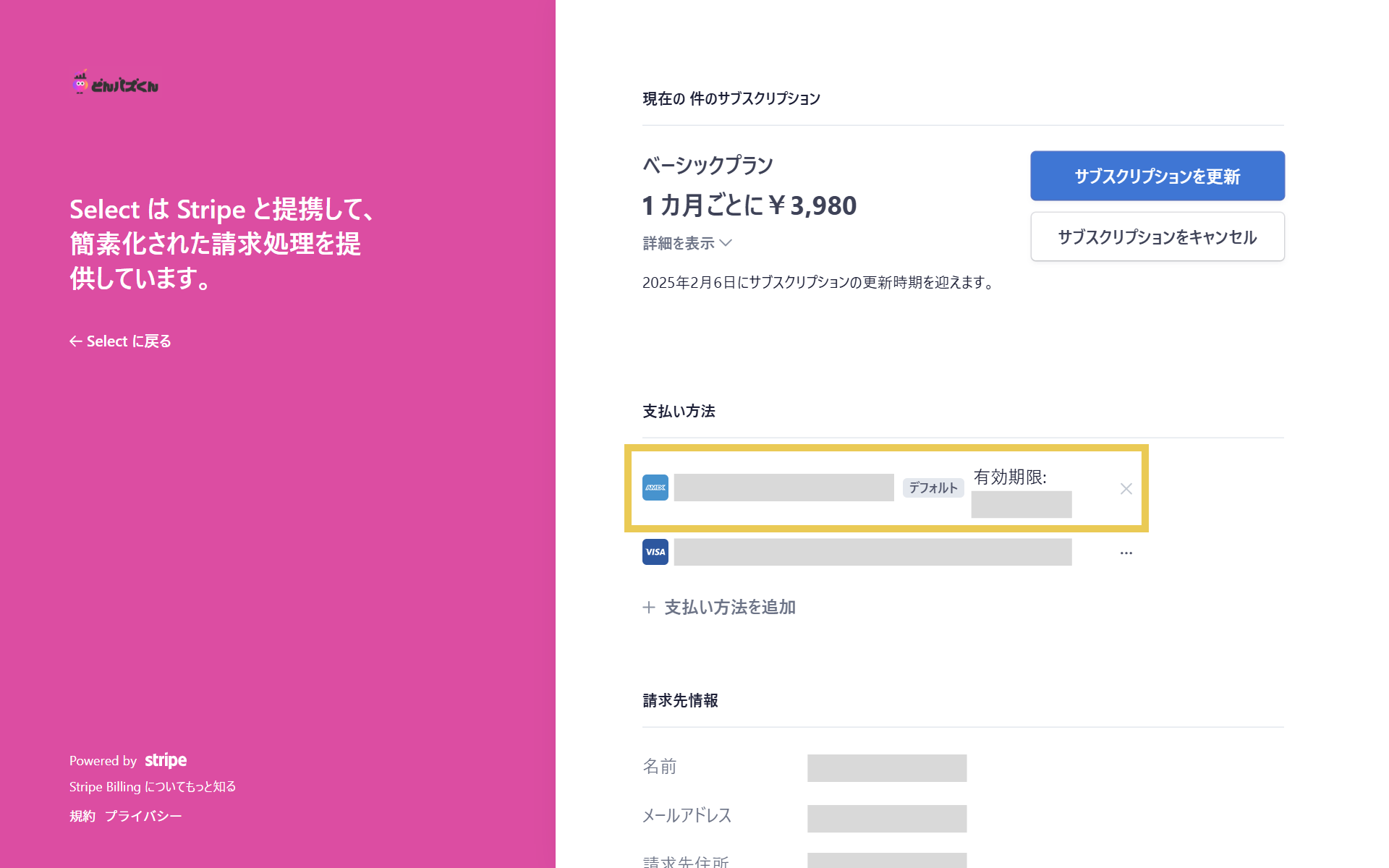
Task: Click 支払い方法を追加 link
Action: pyautogui.click(x=729, y=608)
